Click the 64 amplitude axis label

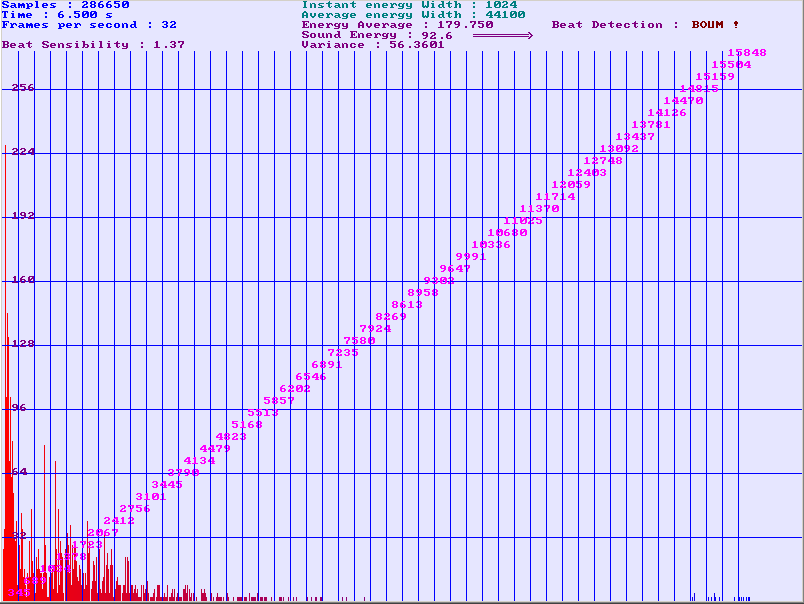click(19, 472)
